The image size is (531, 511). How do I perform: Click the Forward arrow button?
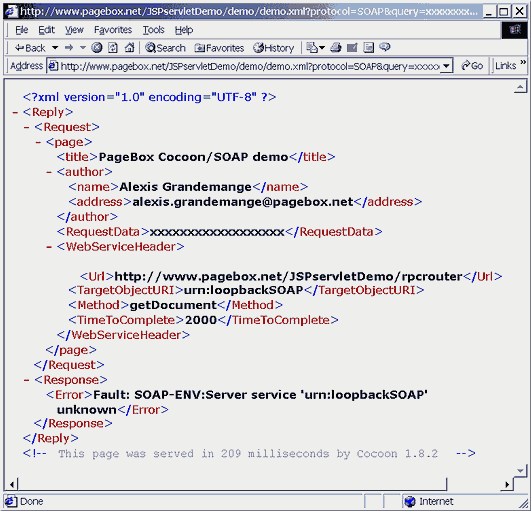[x=69, y=48]
